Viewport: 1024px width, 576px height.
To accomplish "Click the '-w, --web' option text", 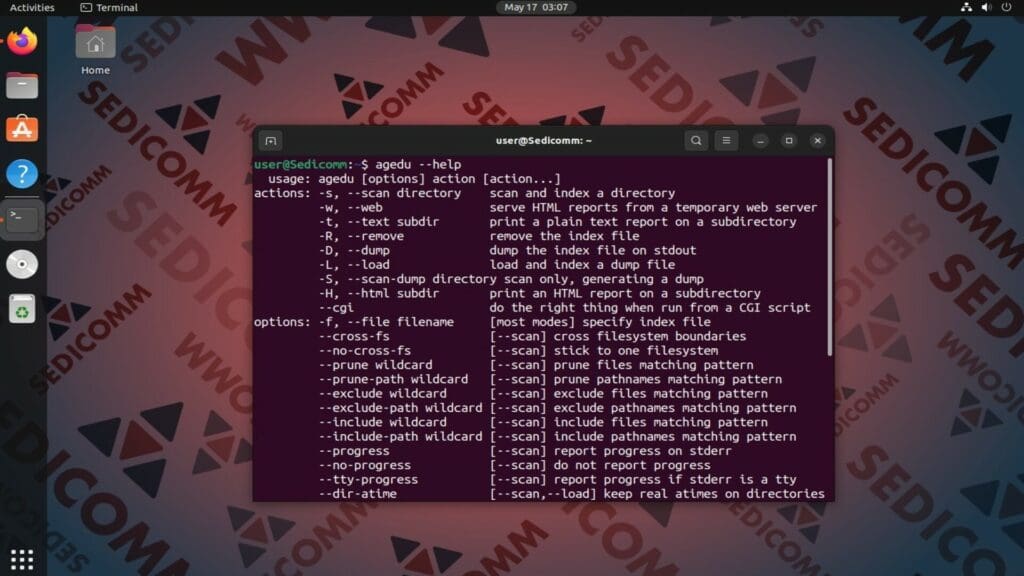I will tap(351, 208).
